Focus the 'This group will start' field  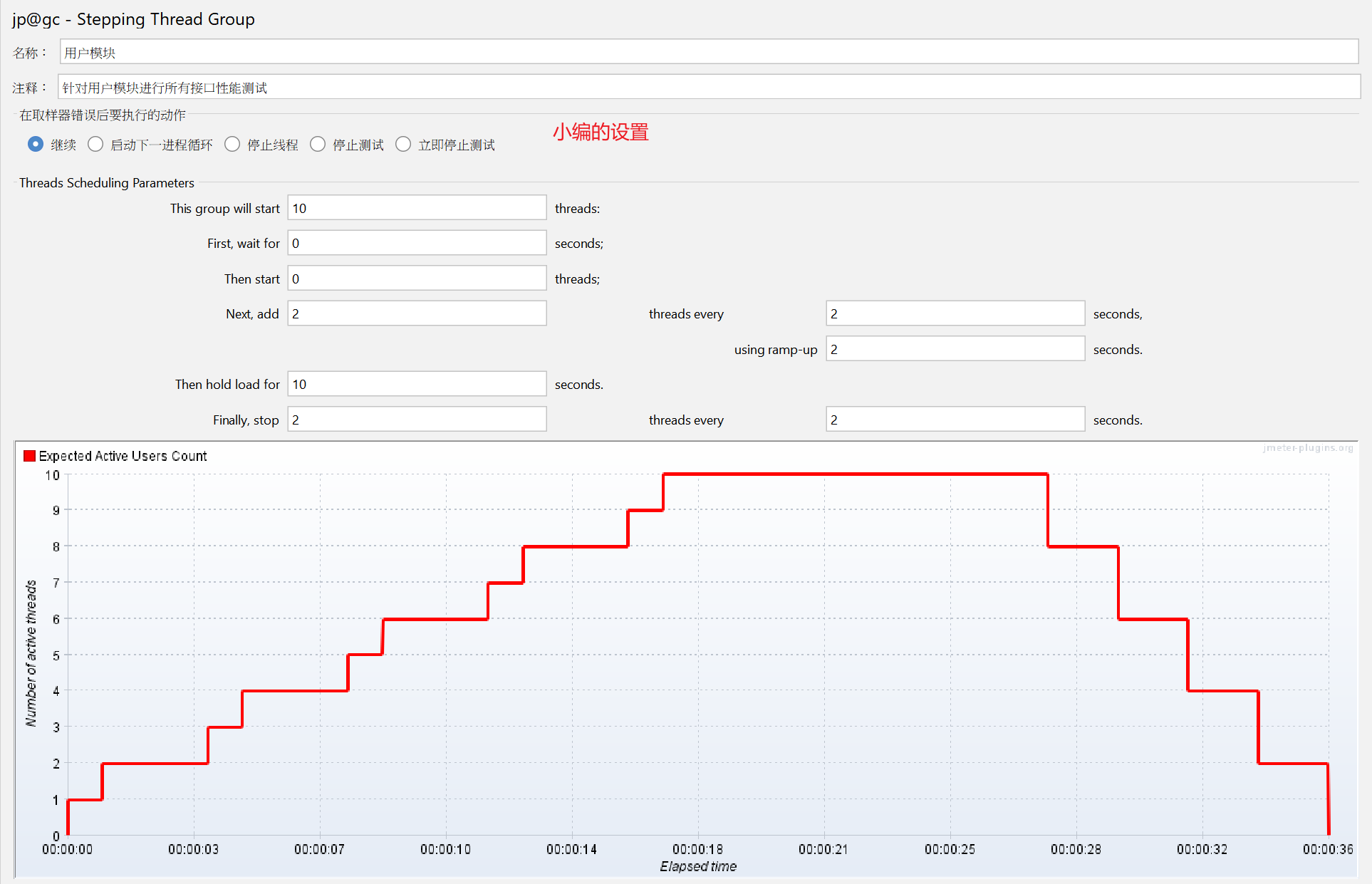click(417, 208)
